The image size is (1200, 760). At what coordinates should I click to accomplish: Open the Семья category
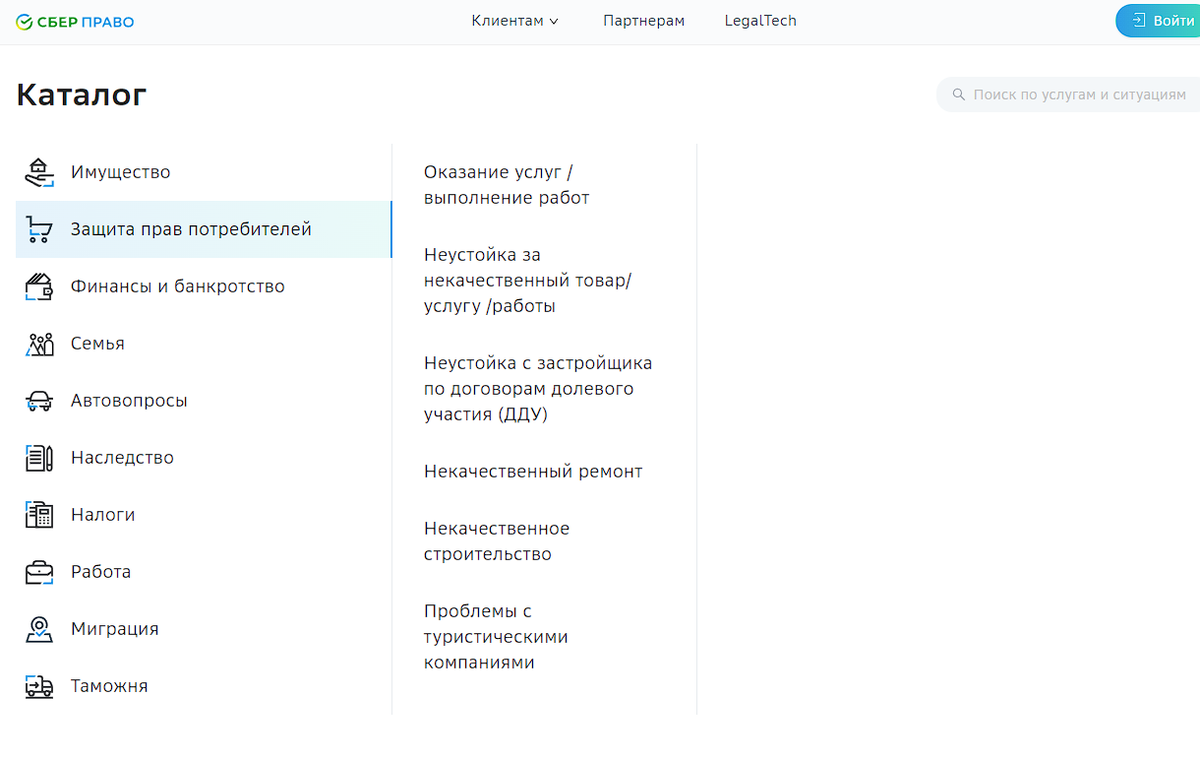[x=204, y=343]
